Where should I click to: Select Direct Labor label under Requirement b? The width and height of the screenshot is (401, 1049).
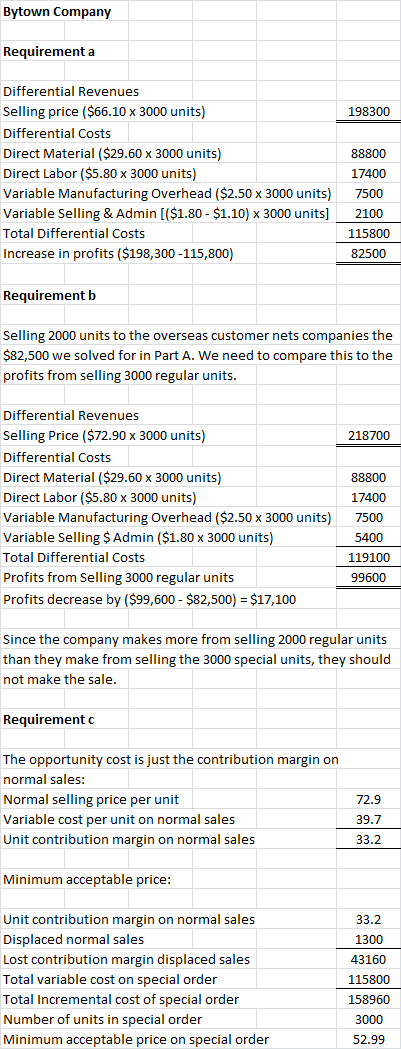[100, 497]
